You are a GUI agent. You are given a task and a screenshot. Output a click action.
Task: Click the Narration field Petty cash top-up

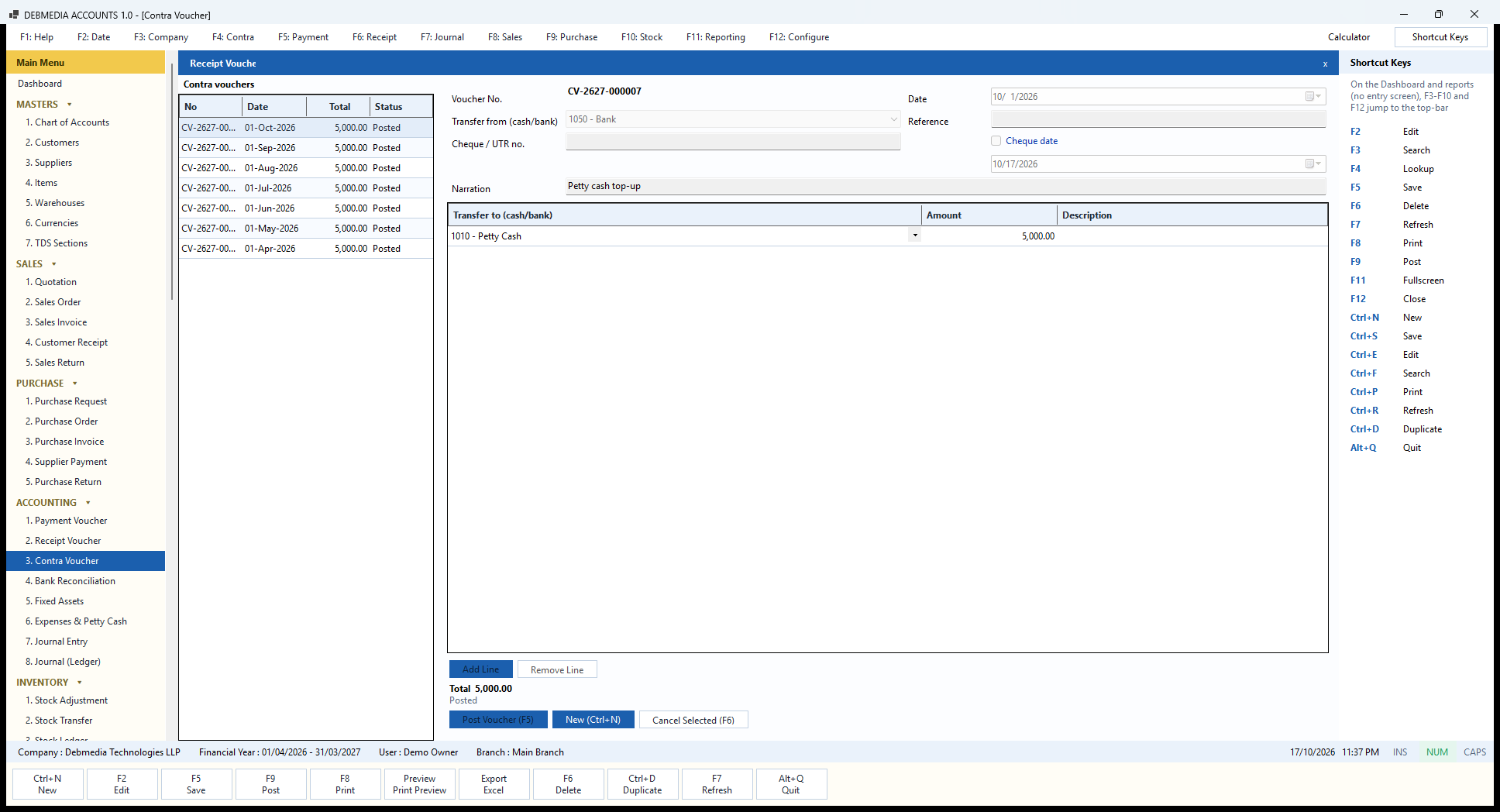pos(946,187)
